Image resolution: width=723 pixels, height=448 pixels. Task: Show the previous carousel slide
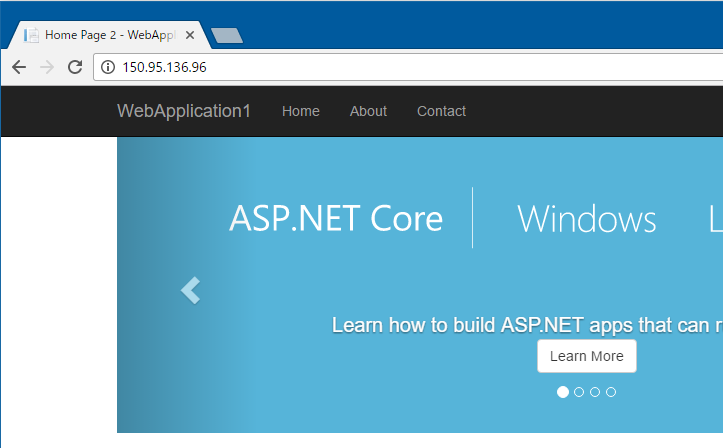tap(190, 290)
